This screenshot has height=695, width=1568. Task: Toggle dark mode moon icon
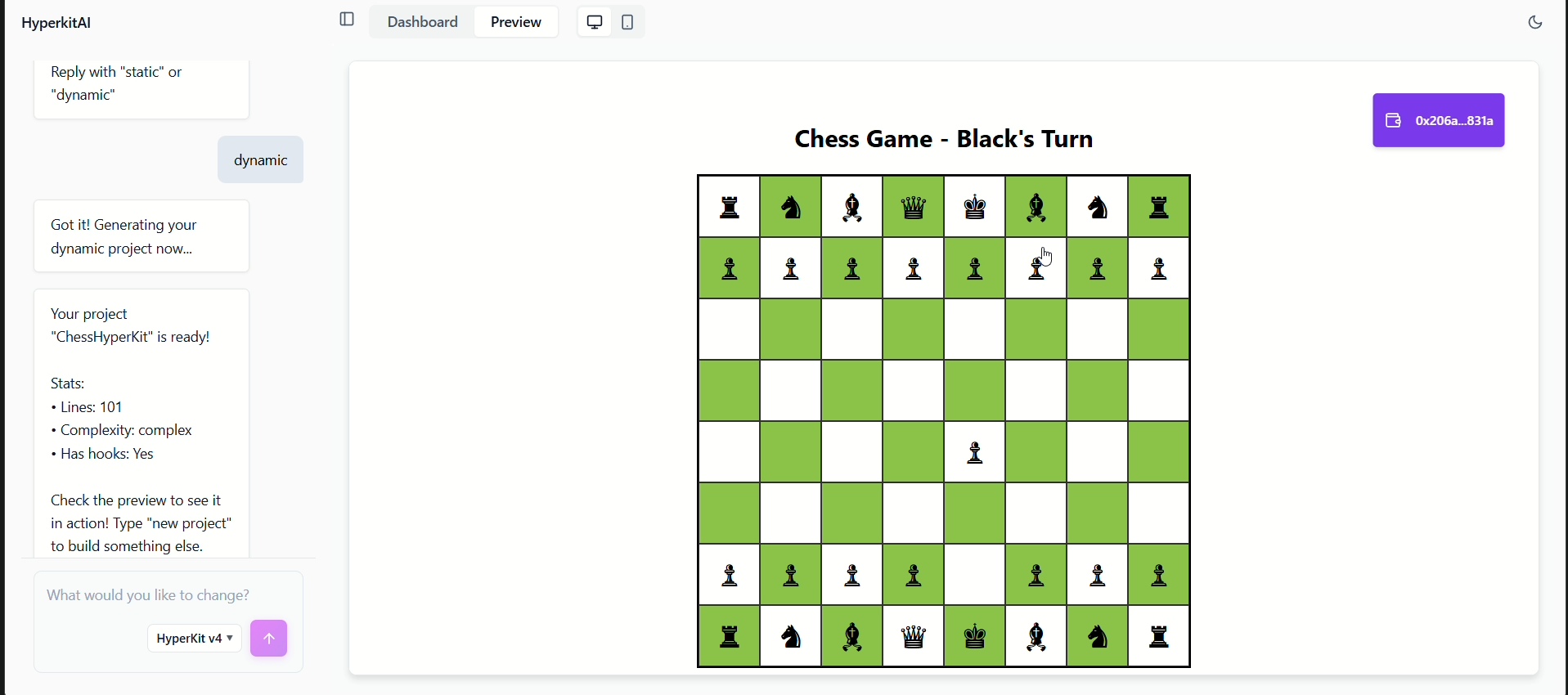(x=1535, y=23)
